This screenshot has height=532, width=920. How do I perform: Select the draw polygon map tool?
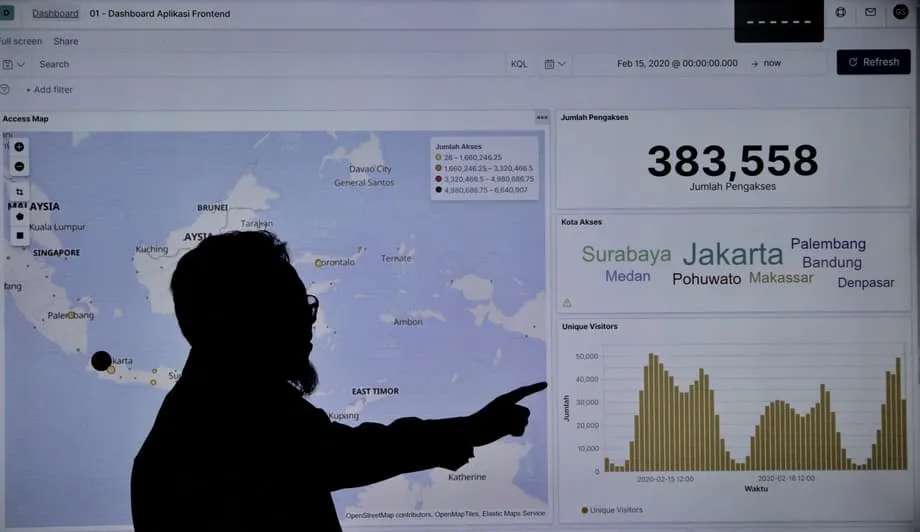click(x=19, y=216)
